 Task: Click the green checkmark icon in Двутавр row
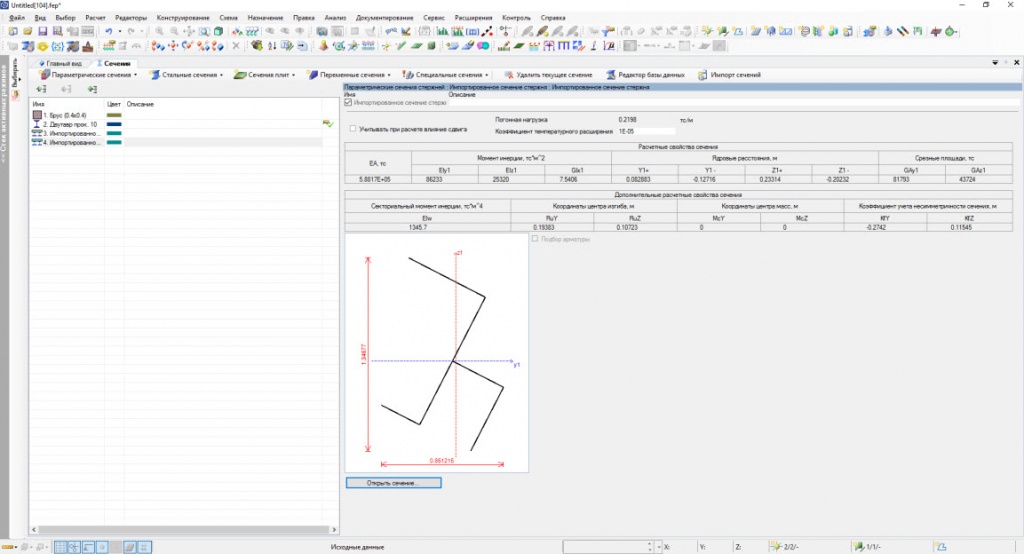point(328,123)
